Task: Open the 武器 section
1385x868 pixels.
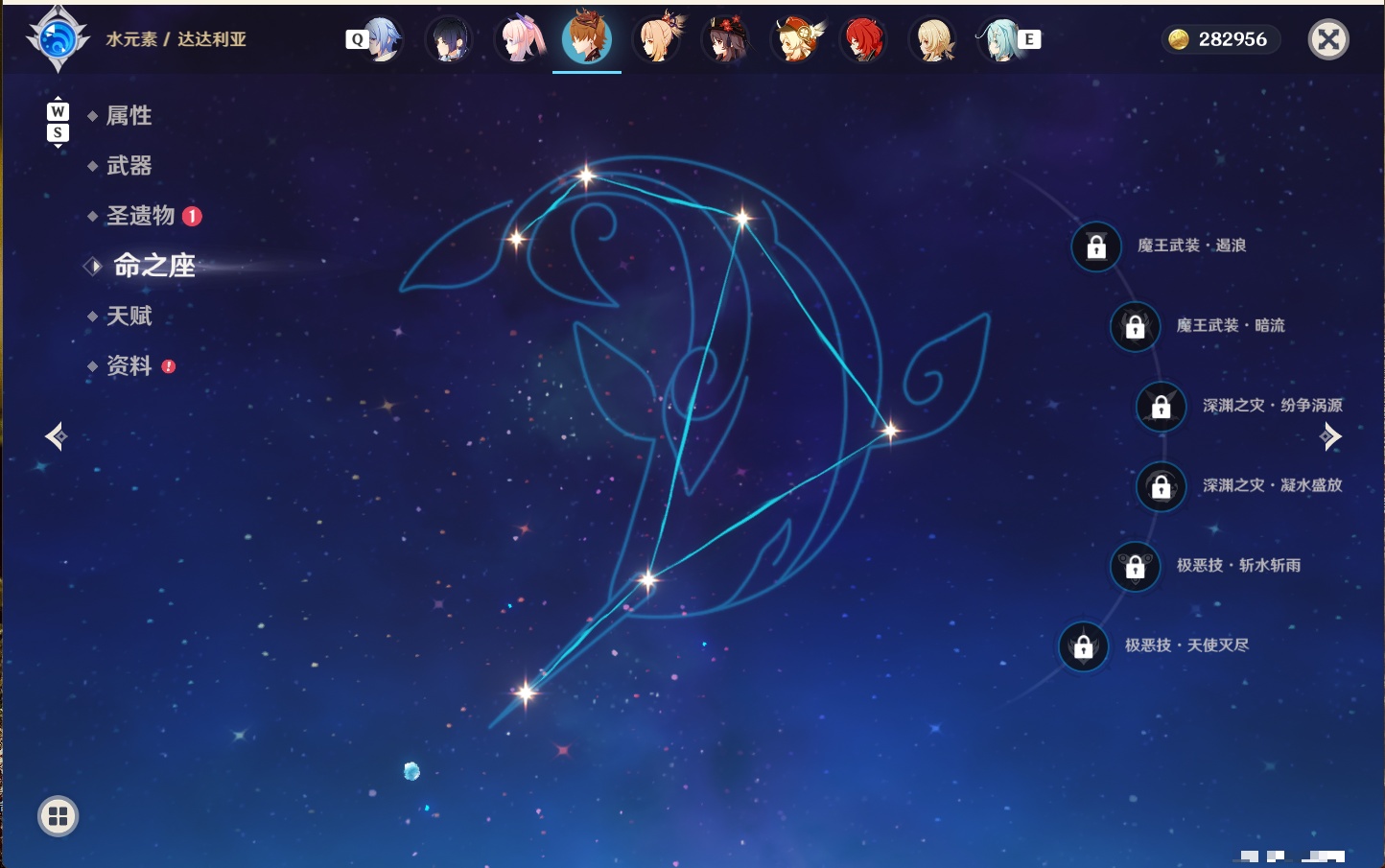Action: click(129, 166)
